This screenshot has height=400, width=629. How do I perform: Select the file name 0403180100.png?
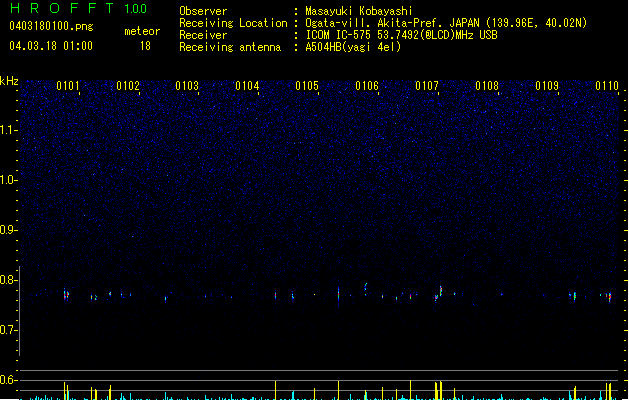51,26
